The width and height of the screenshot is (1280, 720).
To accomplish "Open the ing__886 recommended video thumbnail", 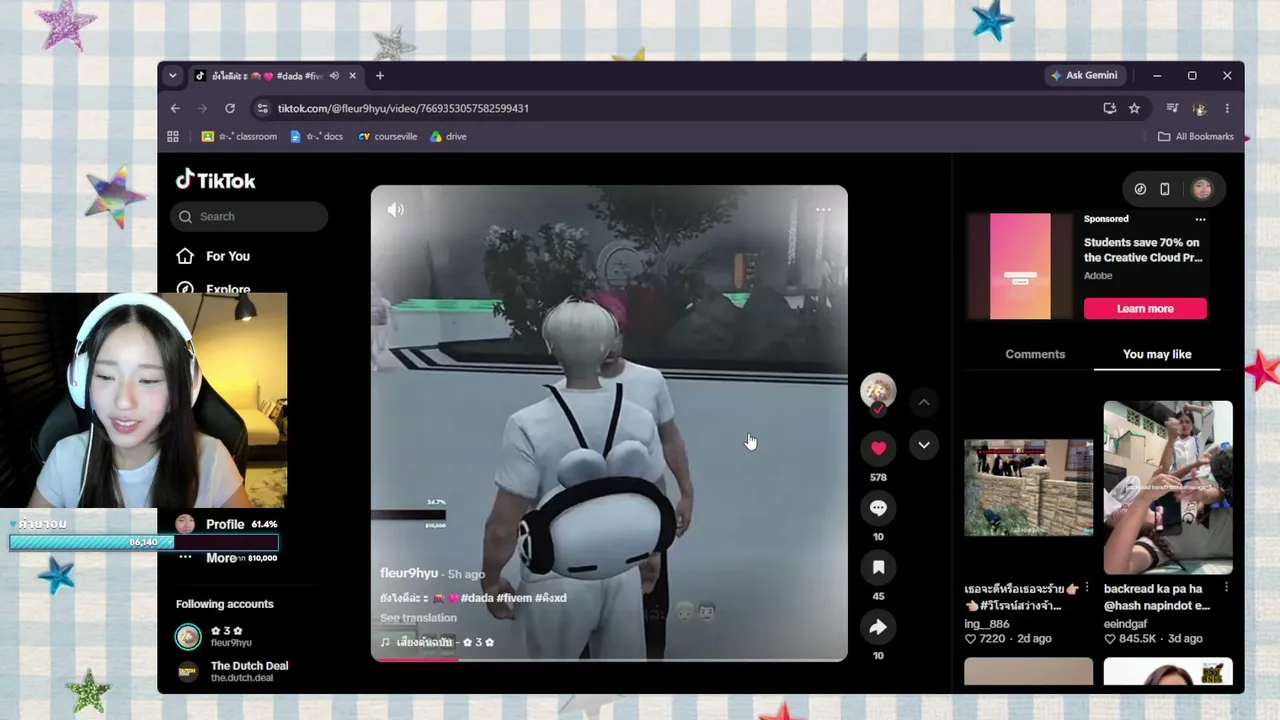I will 1028,487.
